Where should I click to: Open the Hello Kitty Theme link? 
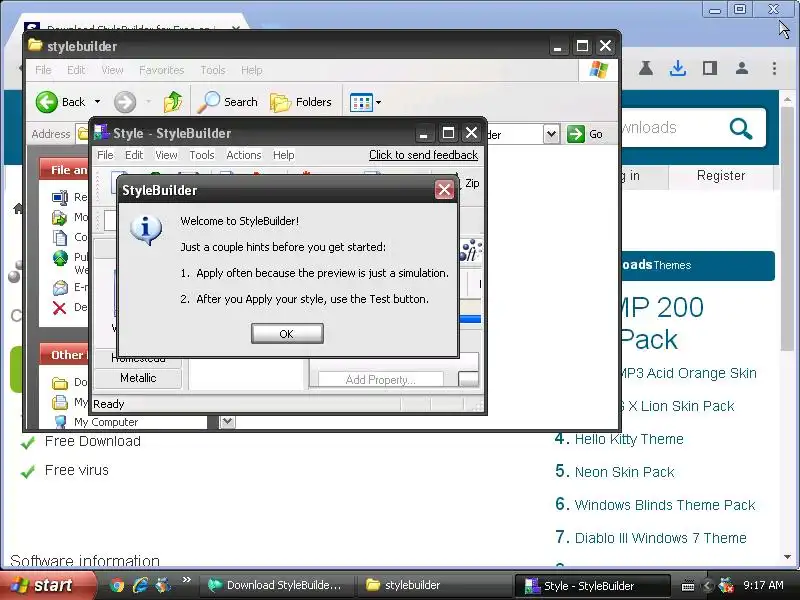click(x=629, y=439)
